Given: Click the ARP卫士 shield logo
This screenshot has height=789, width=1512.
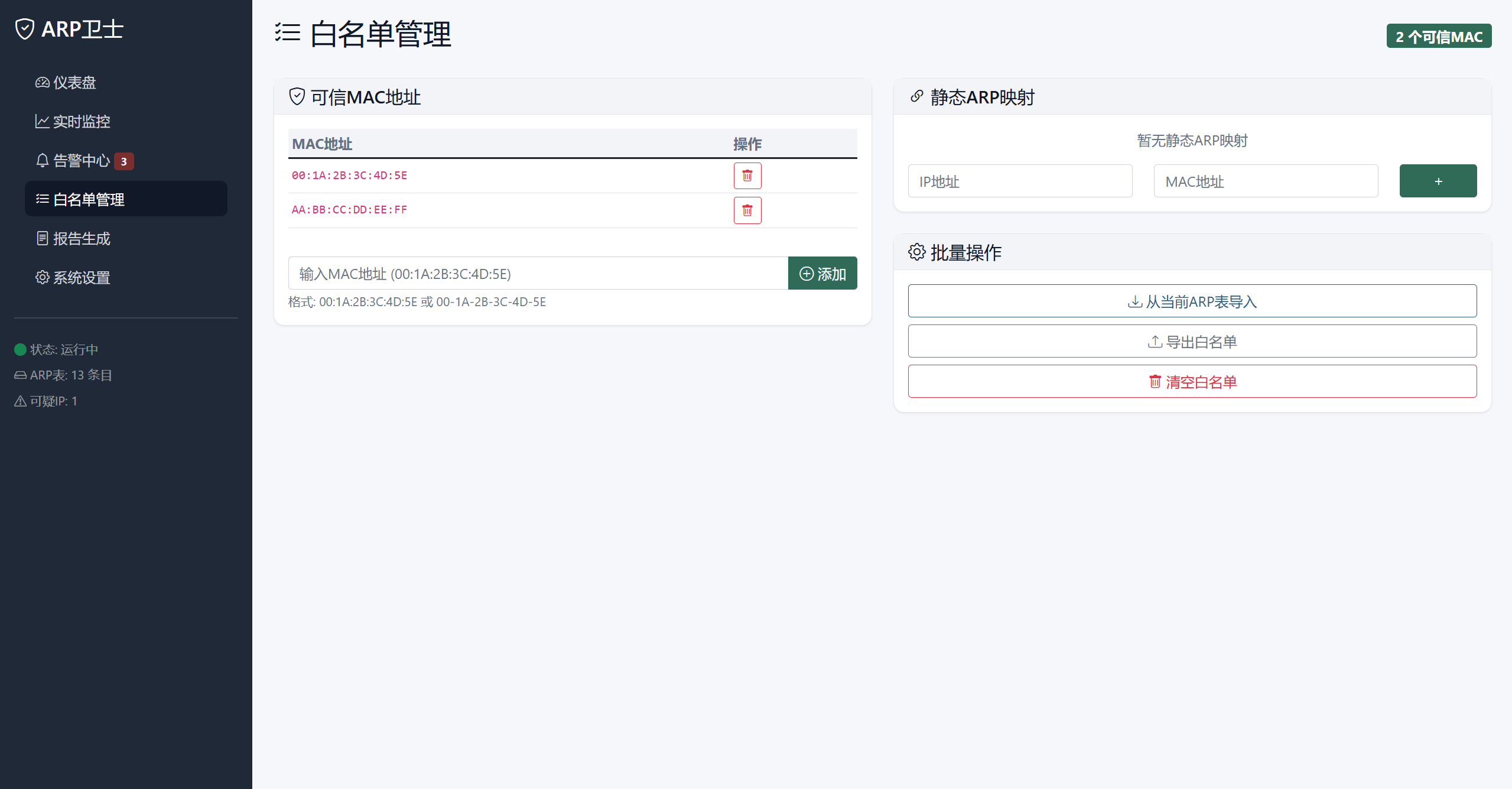Looking at the screenshot, I should click(x=25, y=29).
